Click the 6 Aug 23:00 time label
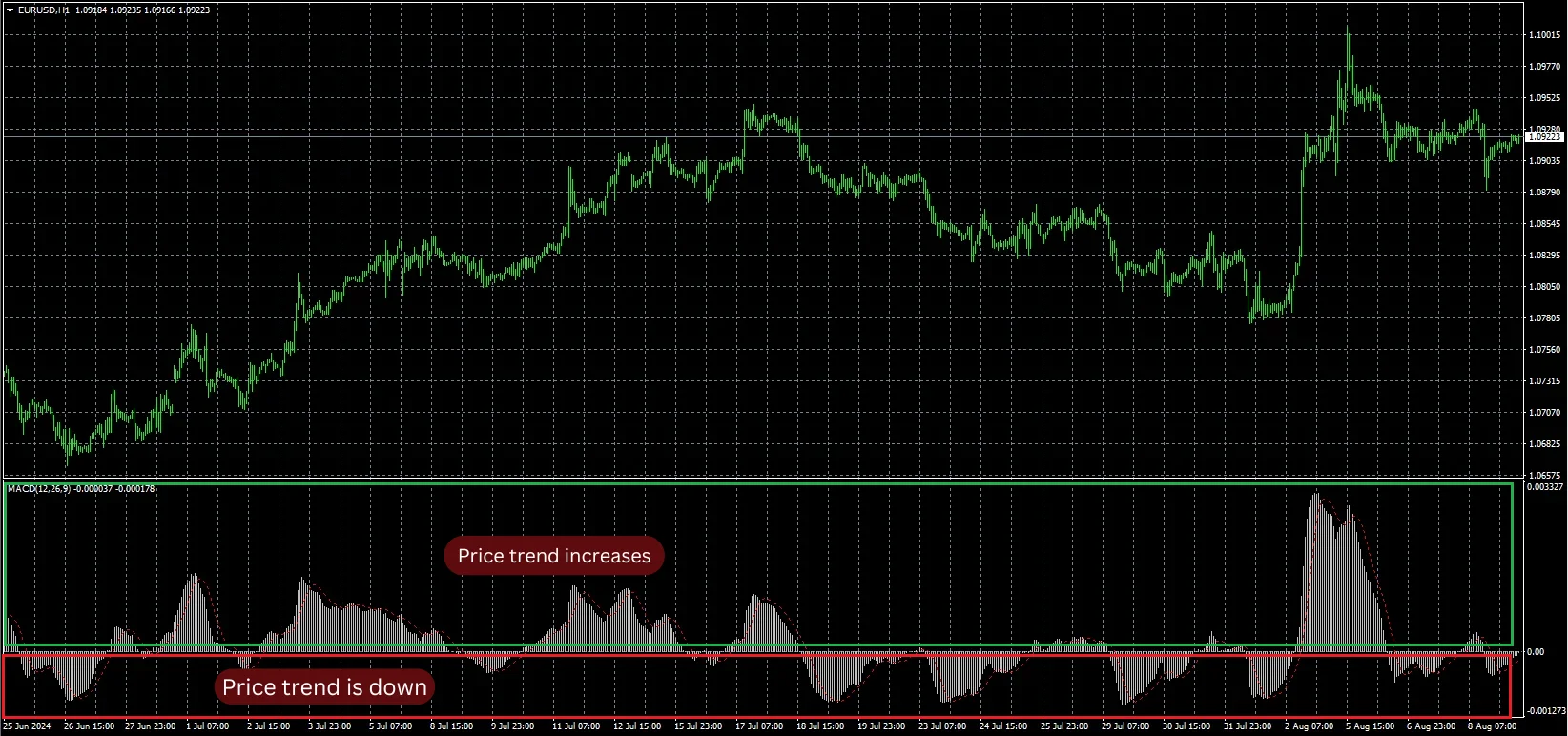Viewport: 1568px width, 736px height. tap(1431, 726)
